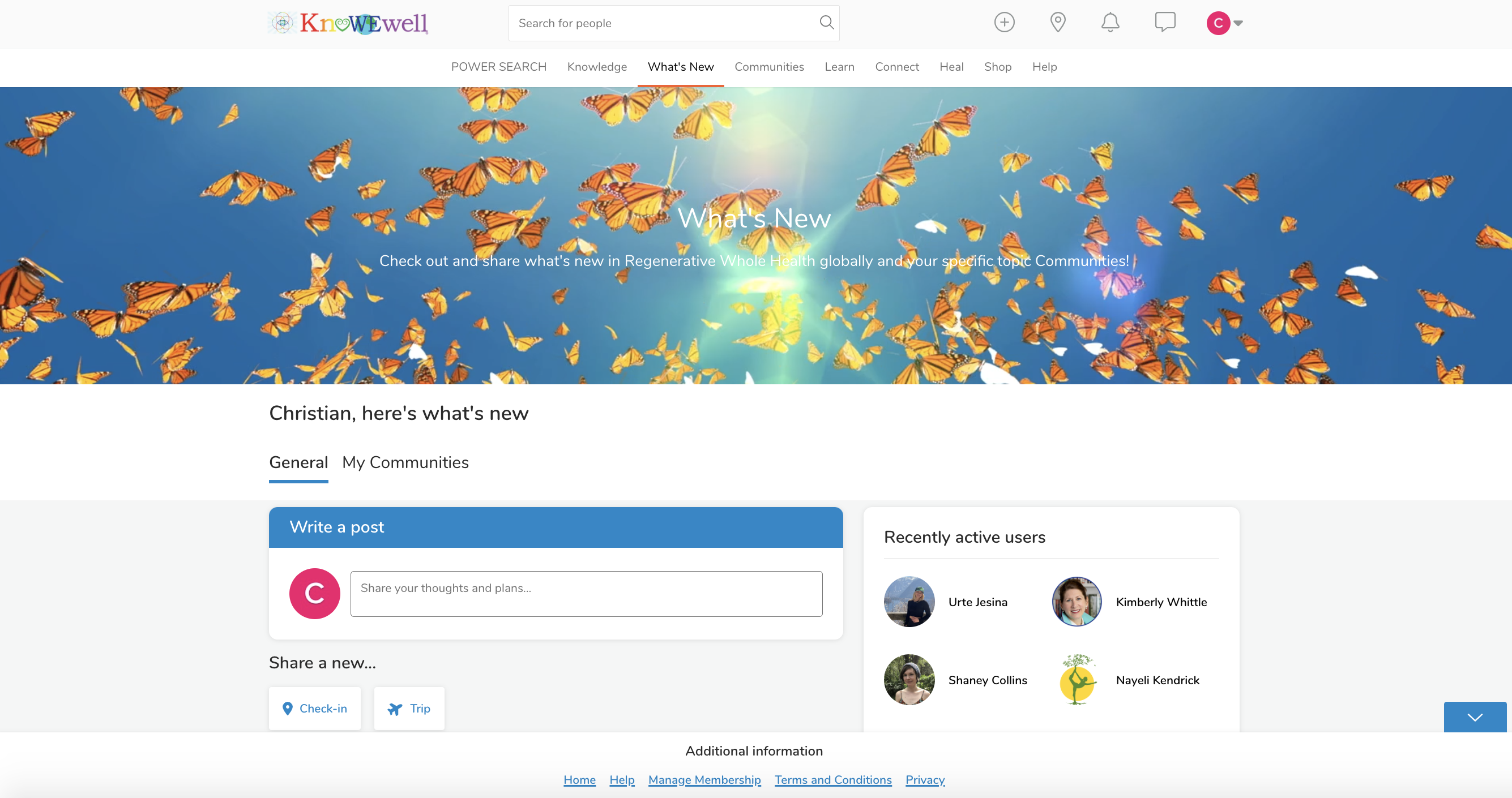1512x798 pixels.
Task: Click Shaney Collins' name
Action: [988, 680]
